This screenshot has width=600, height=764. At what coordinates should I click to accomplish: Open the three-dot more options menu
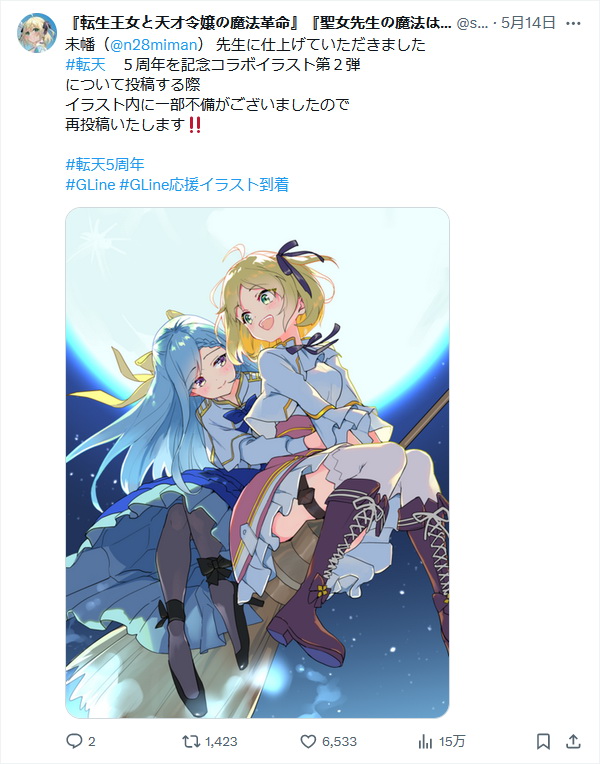(x=573, y=23)
